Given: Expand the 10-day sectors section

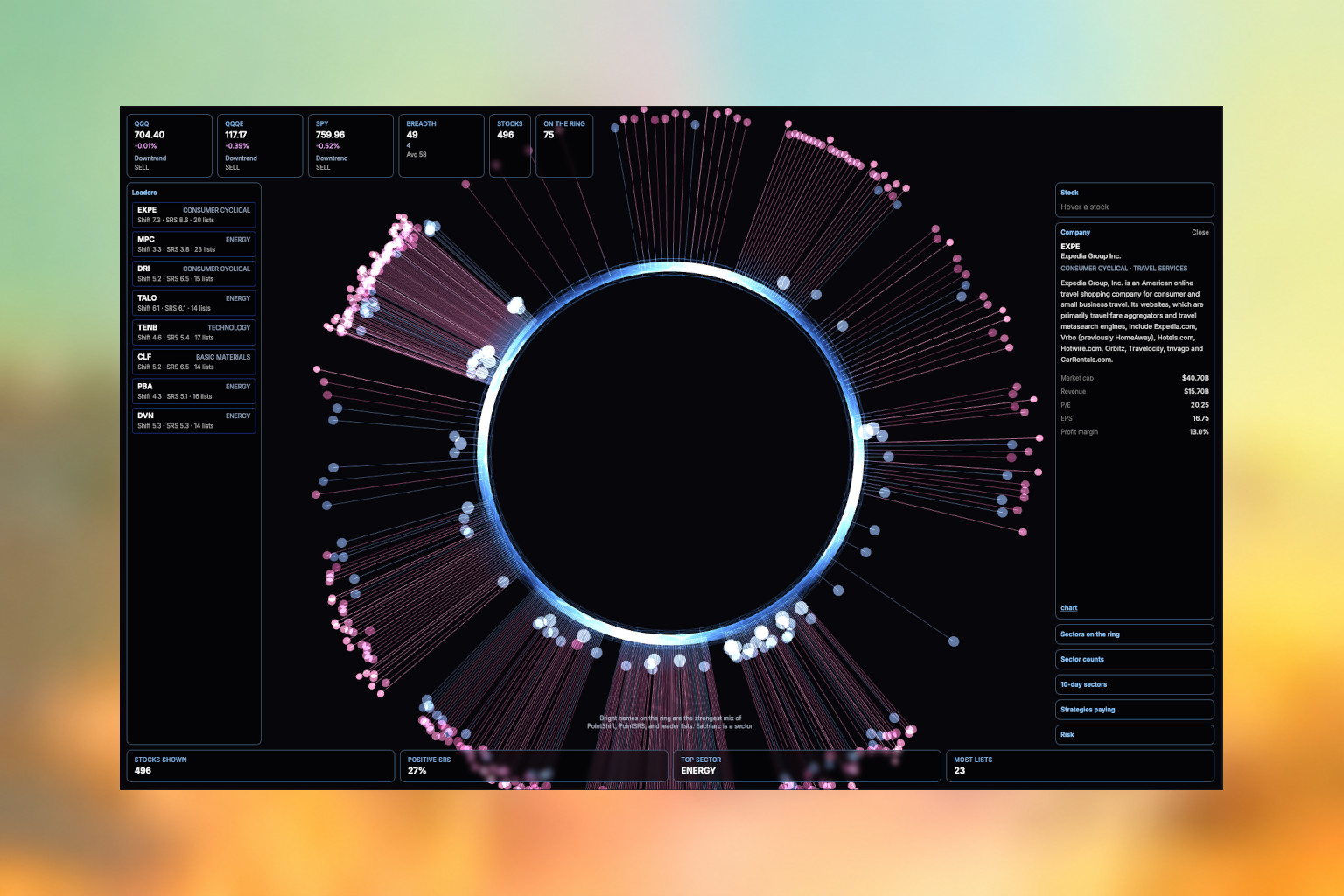Looking at the screenshot, I should click(x=1135, y=684).
